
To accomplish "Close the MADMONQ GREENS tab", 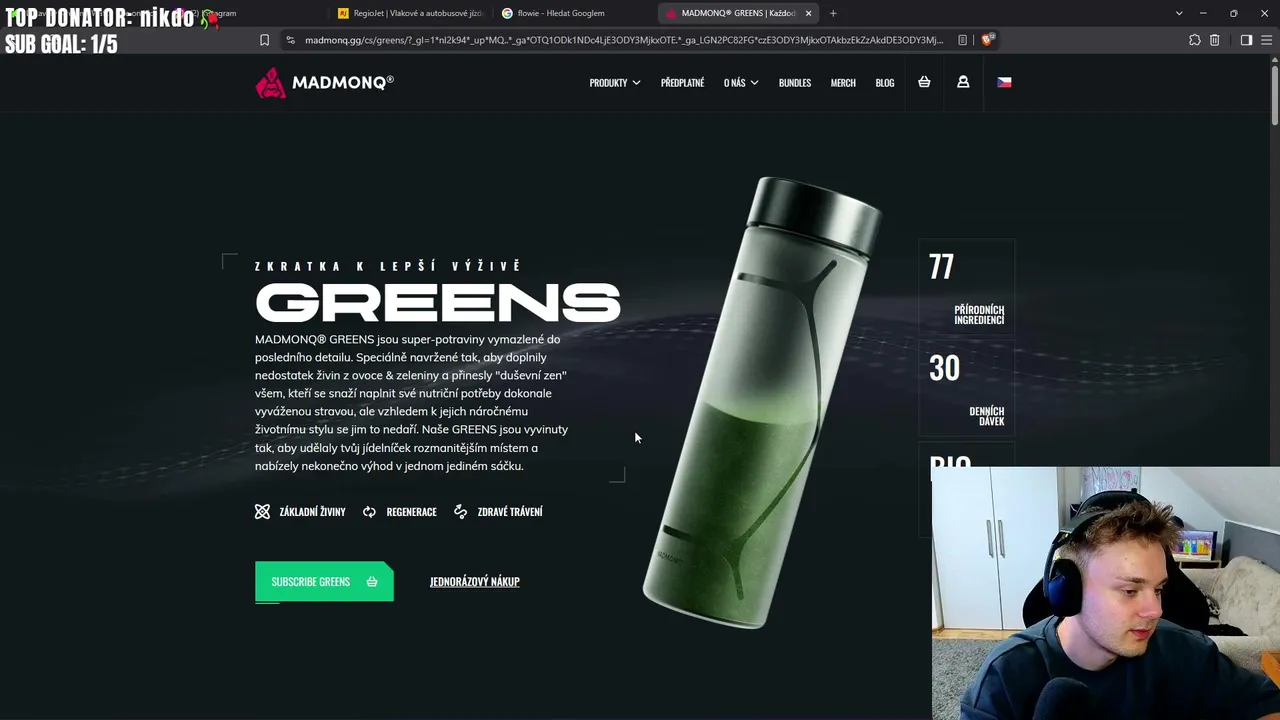I will point(808,13).
